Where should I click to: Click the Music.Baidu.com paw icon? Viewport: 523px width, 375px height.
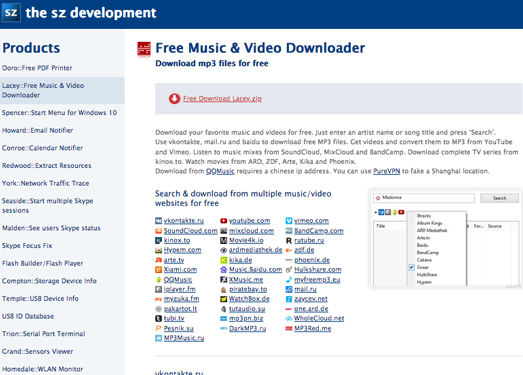(x=223, y=270)
